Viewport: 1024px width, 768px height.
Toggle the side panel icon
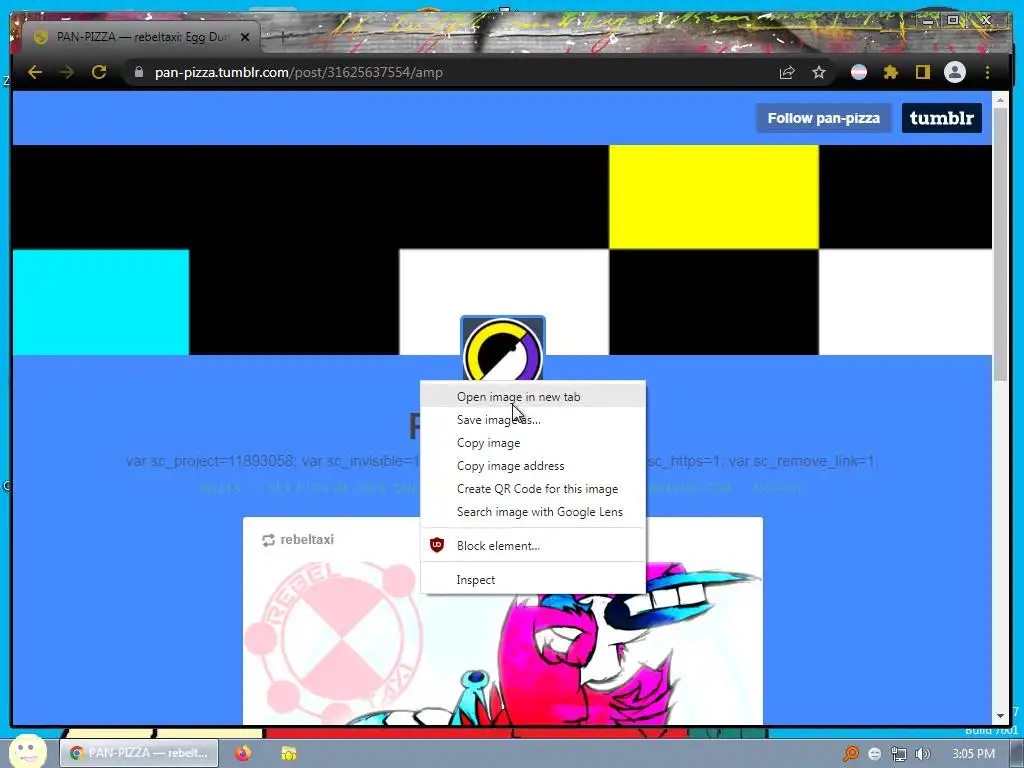[922, 72]
